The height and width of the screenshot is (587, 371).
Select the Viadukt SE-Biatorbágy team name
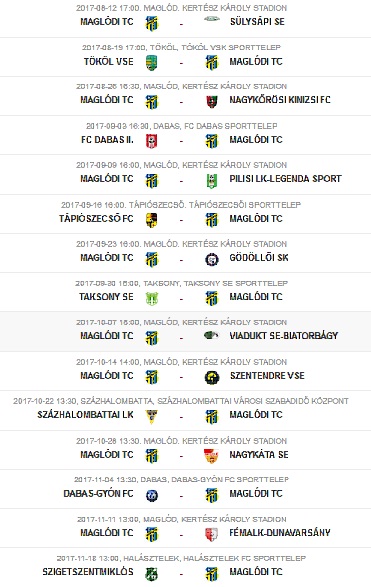[284, 335]
